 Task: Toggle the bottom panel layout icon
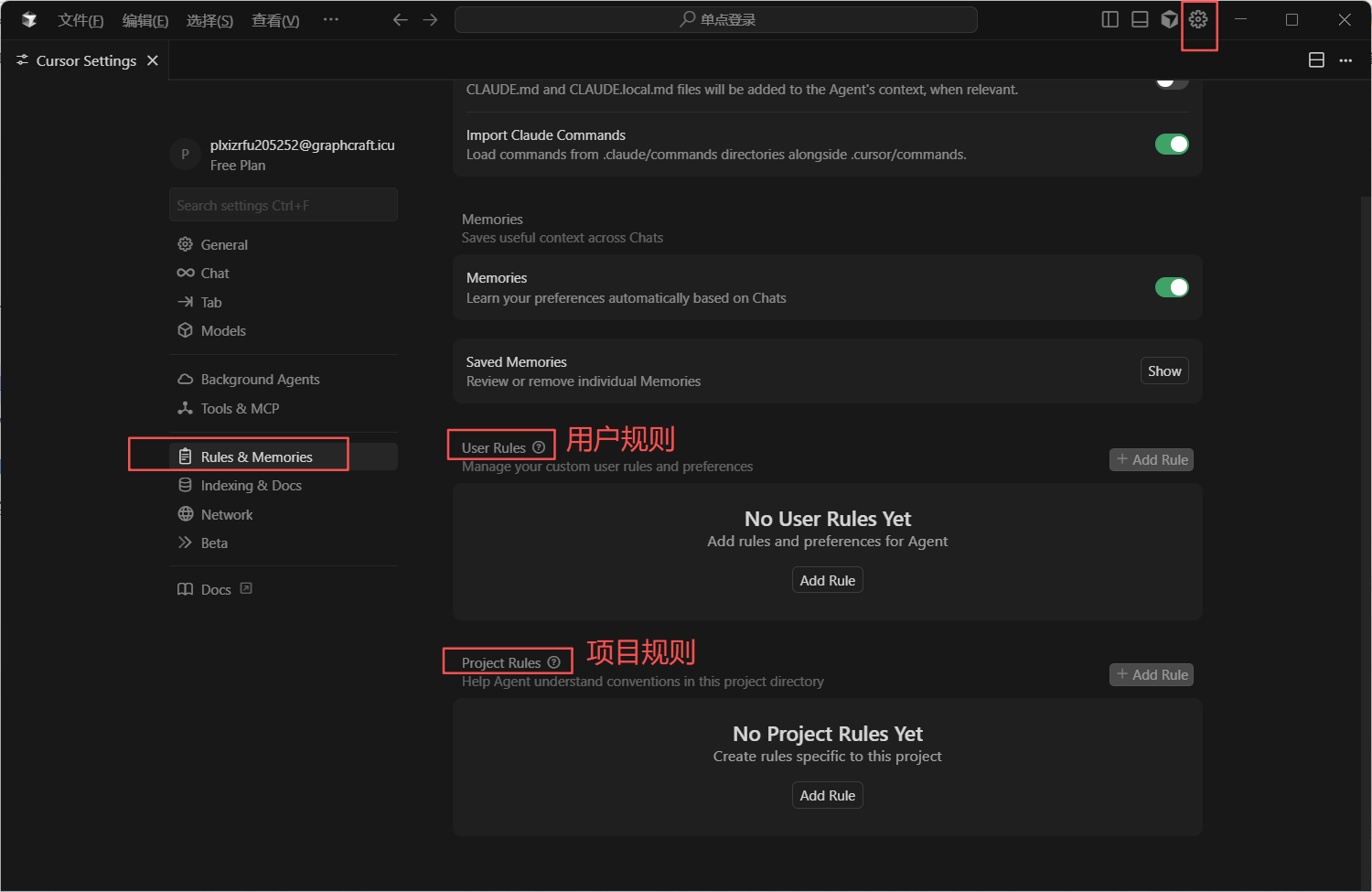tap(1140, 19)
